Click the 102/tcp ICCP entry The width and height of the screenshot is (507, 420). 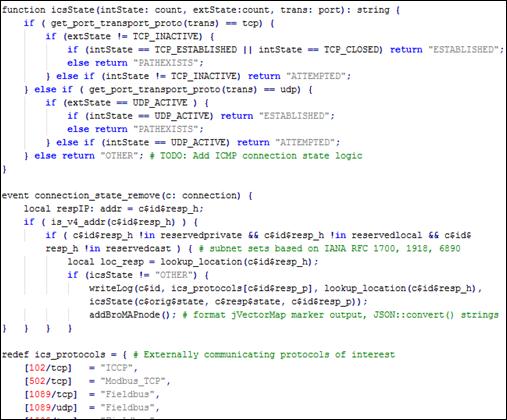tap(81, 368)
